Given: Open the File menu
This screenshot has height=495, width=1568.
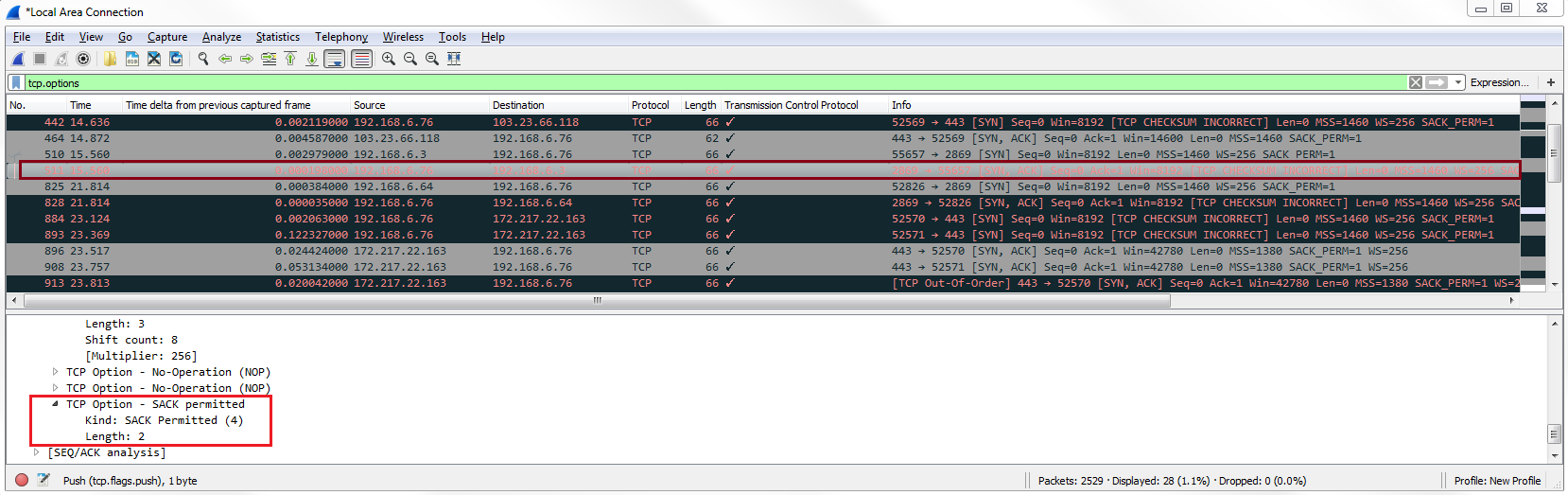Looking at the screenshot, I should (22, 37).
